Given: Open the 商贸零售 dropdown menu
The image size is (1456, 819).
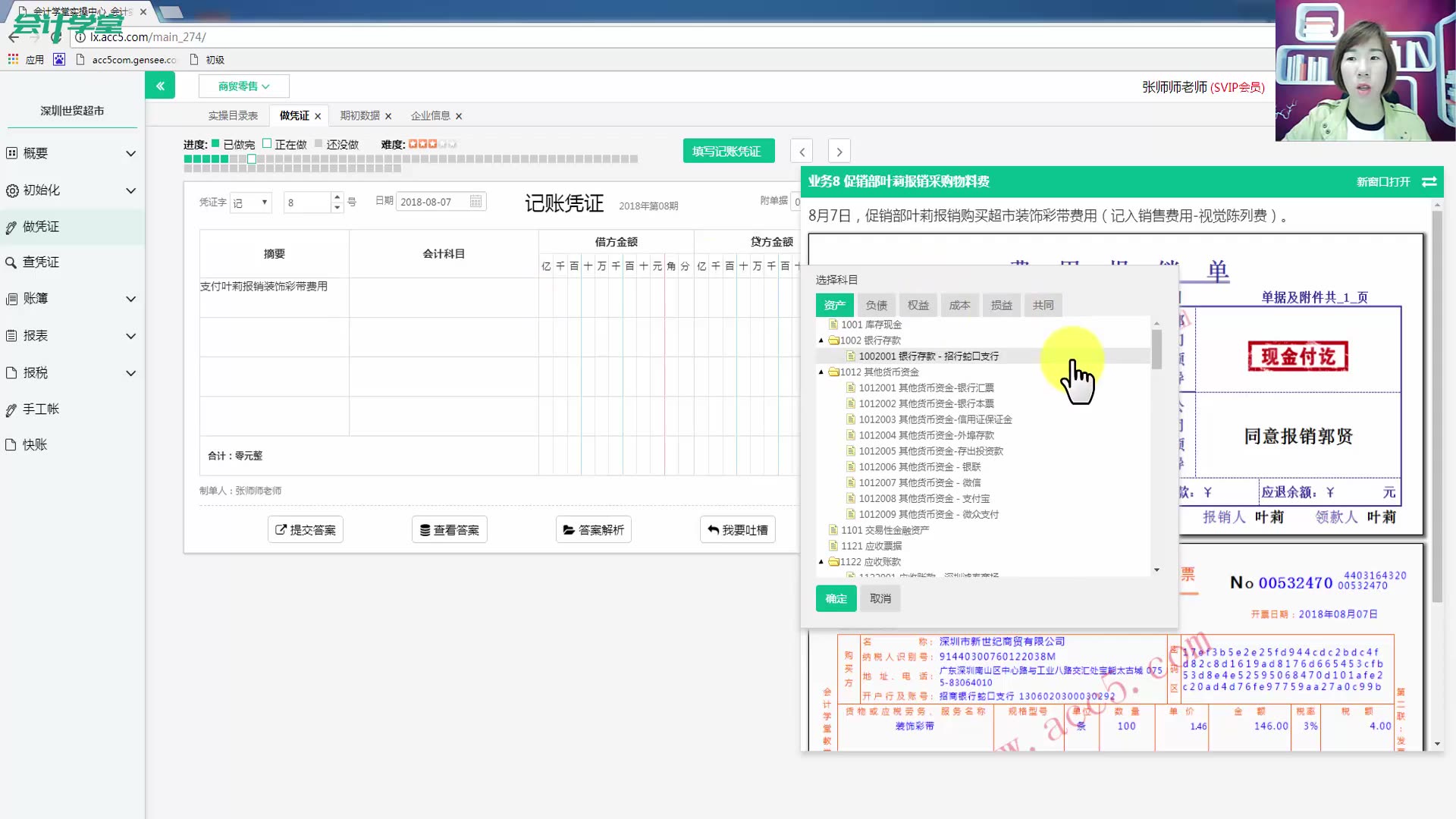Looking at the screenshot, I should click(243, 86).
